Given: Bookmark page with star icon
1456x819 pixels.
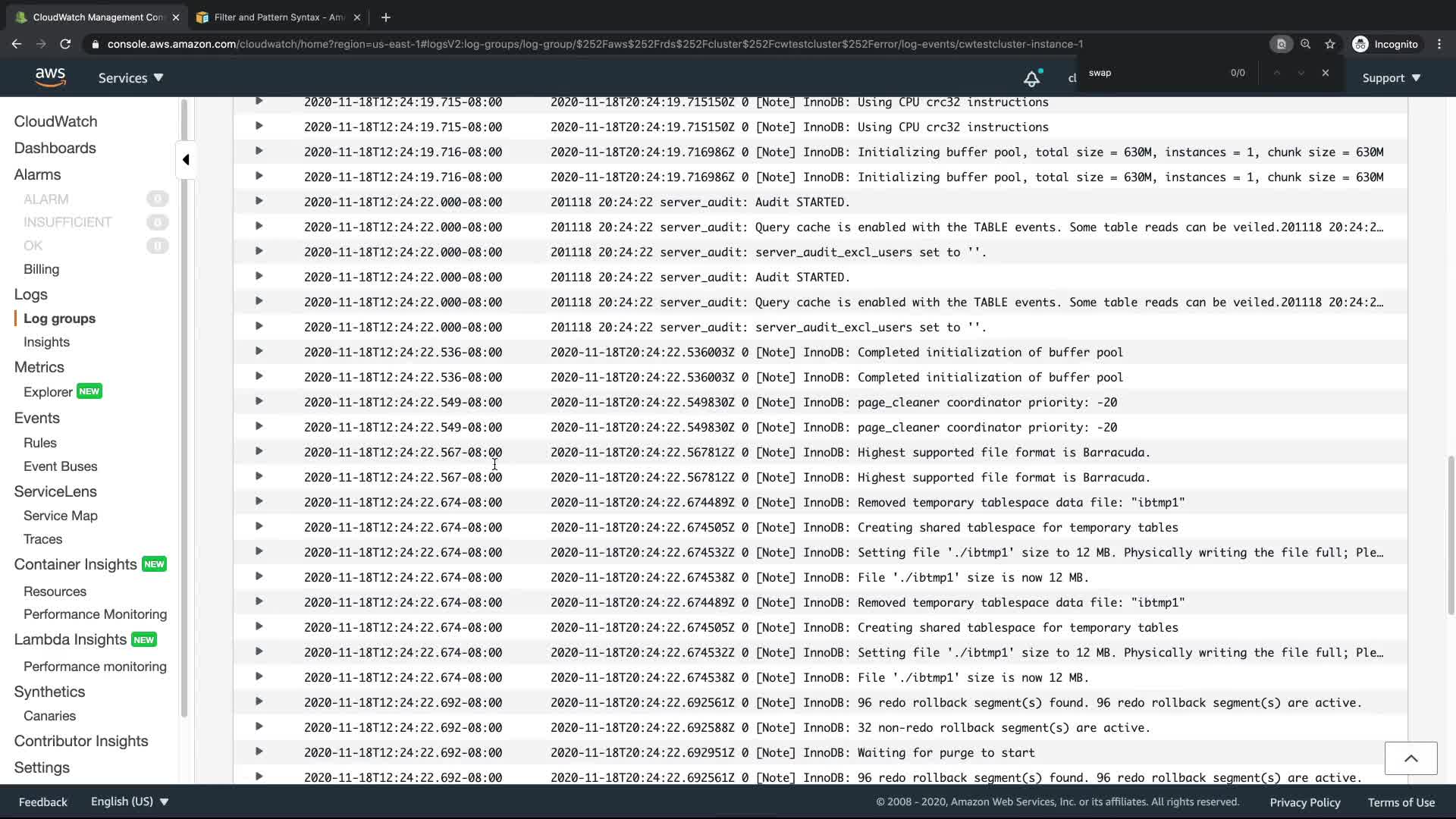Looking at the screenshot, I should [x=1330, y=44].
